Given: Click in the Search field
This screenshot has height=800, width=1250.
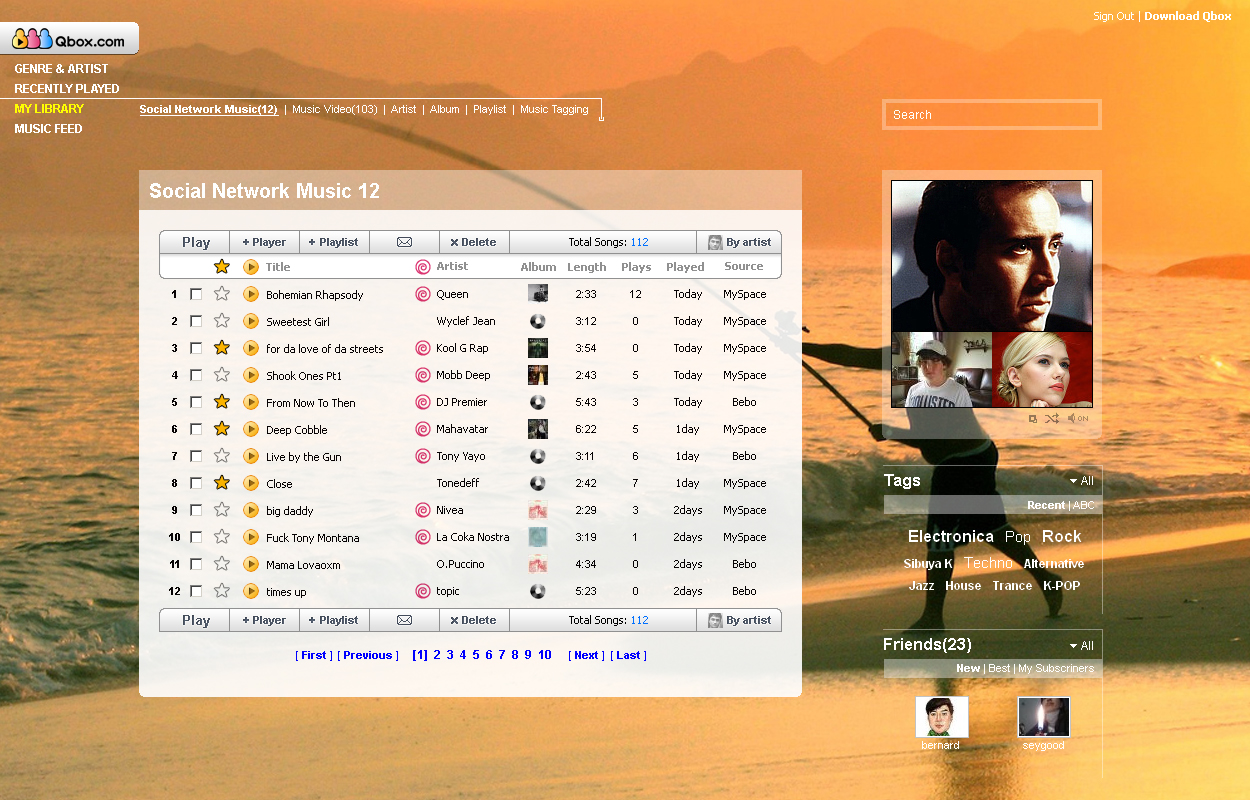Looking at the screenshot, I should (992, 115).
